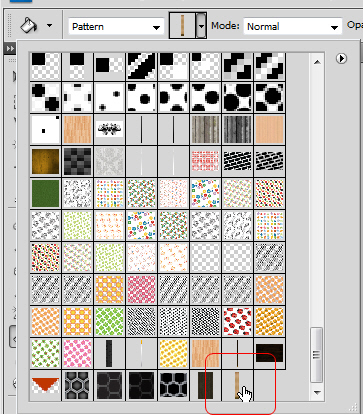Pick the pink flowers pattern

point(77,354)
